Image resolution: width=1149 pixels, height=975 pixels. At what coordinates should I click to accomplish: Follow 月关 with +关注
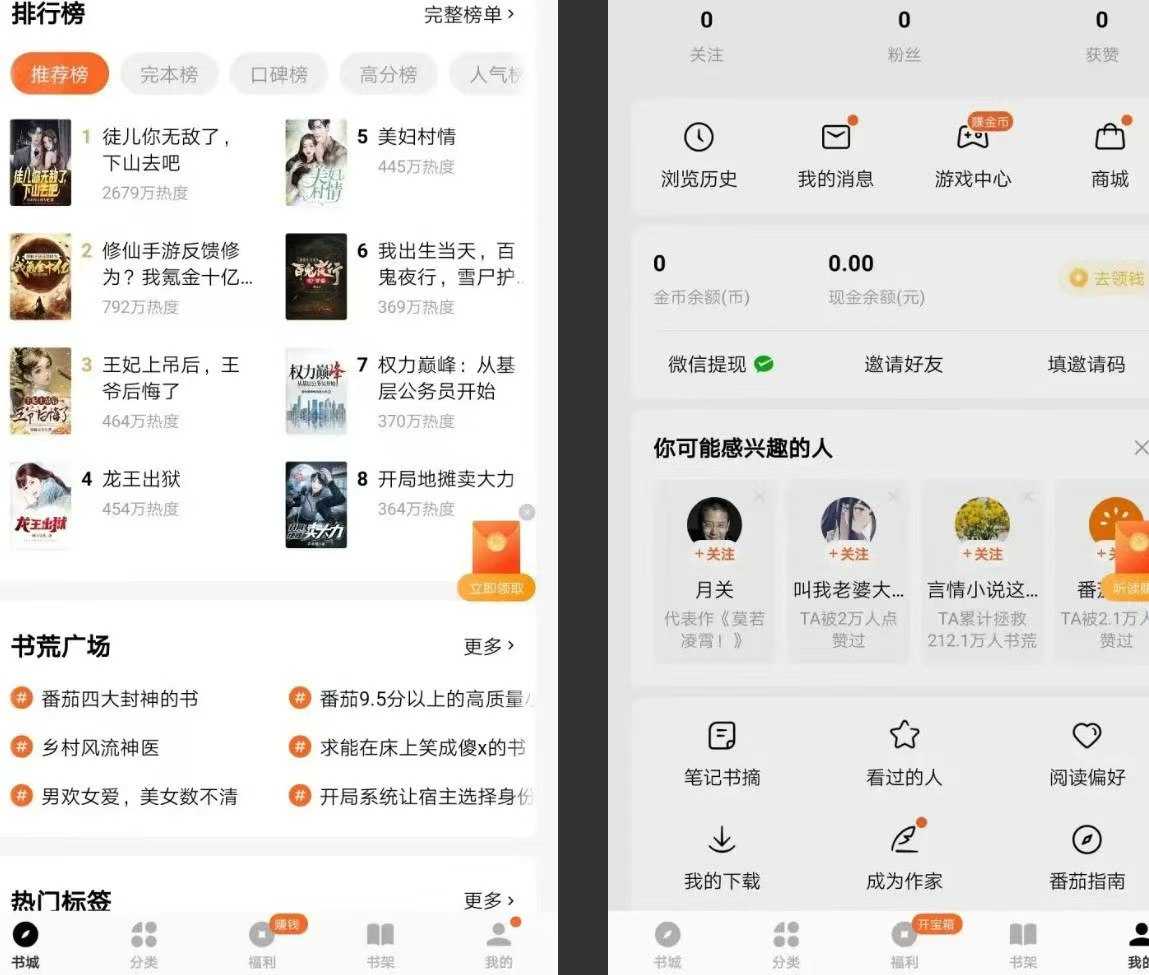[714, 554]
